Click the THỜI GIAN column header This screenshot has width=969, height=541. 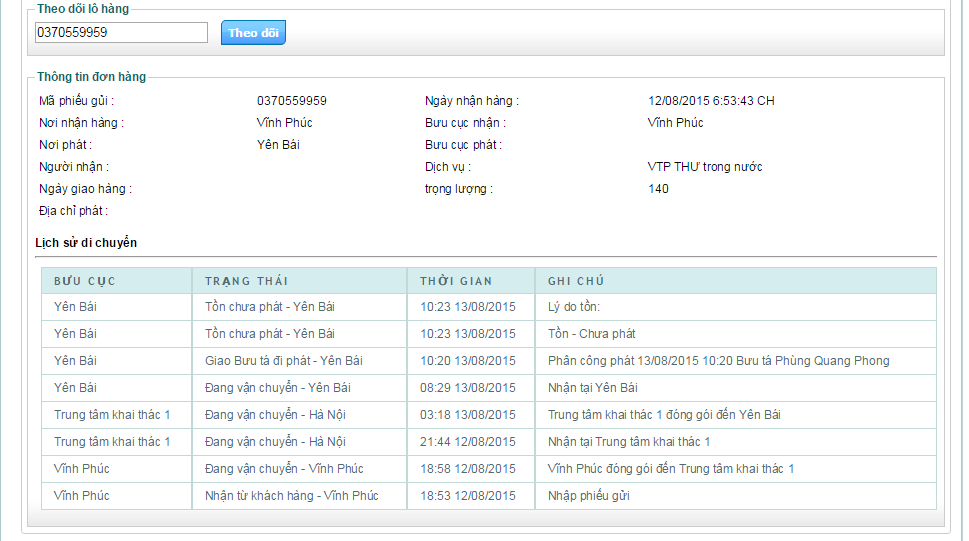[456, 281]
